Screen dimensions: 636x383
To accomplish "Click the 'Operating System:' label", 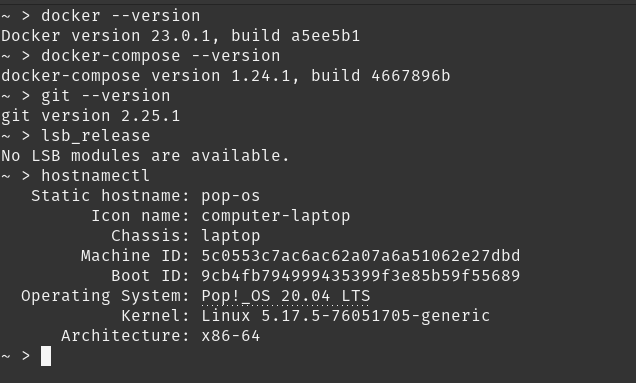I will (105, 296).
